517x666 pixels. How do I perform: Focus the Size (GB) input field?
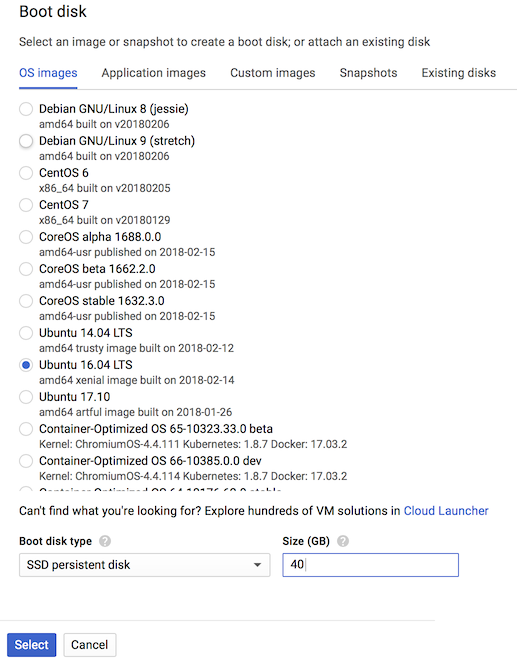click(370, 565)
